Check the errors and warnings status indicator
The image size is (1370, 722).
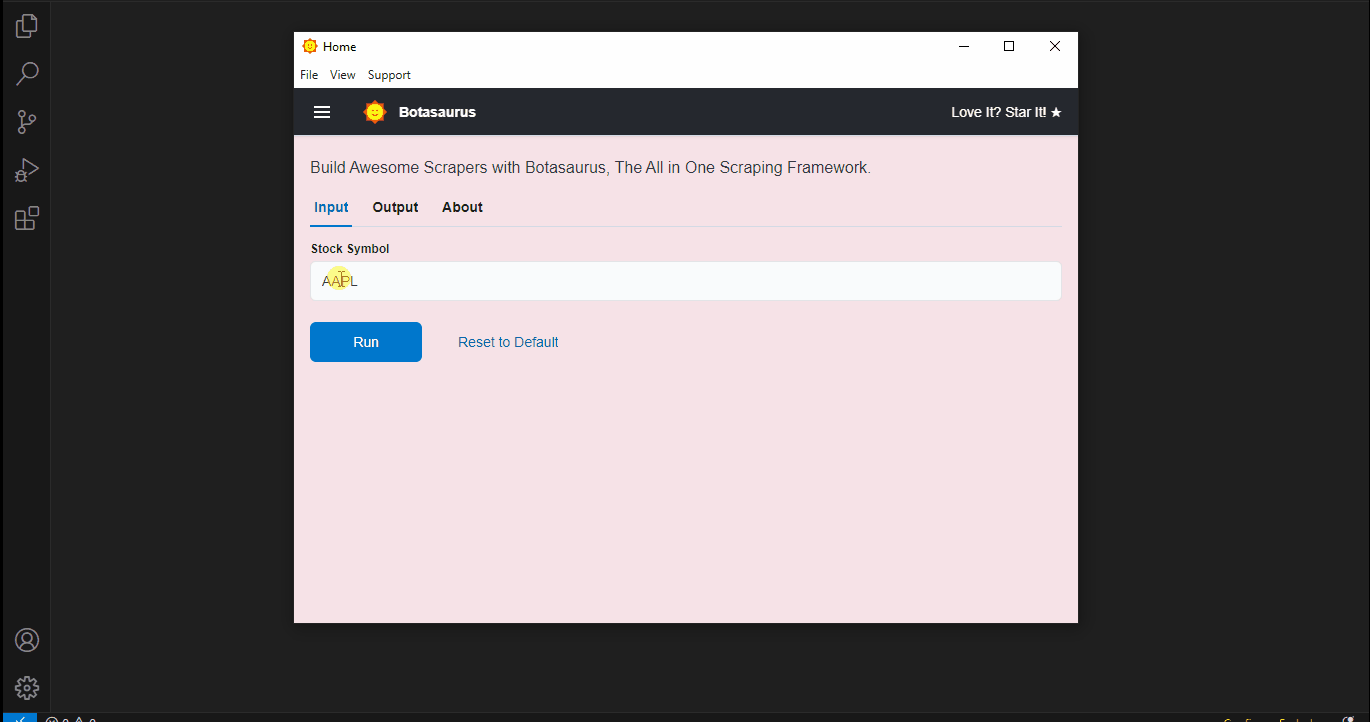point(70,718)
